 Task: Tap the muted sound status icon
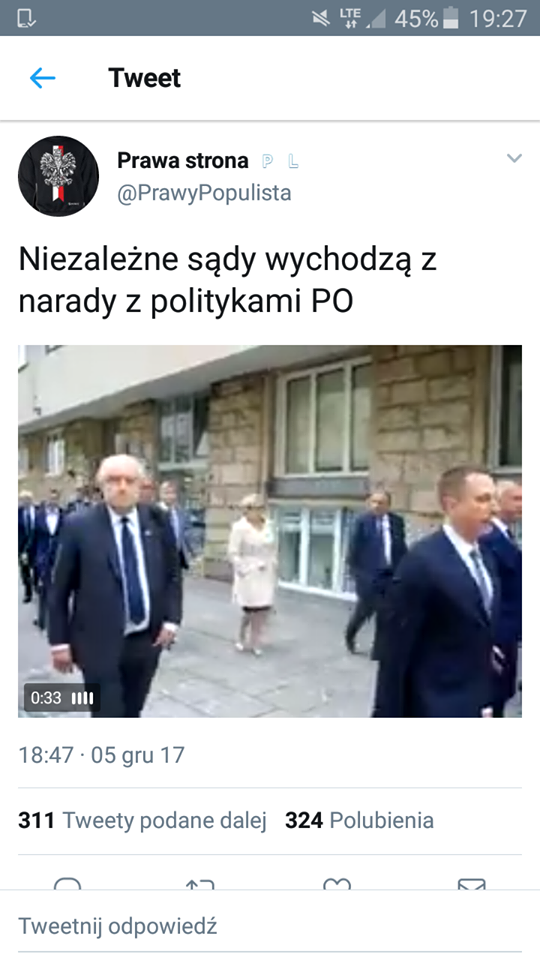tap(321, 18)
